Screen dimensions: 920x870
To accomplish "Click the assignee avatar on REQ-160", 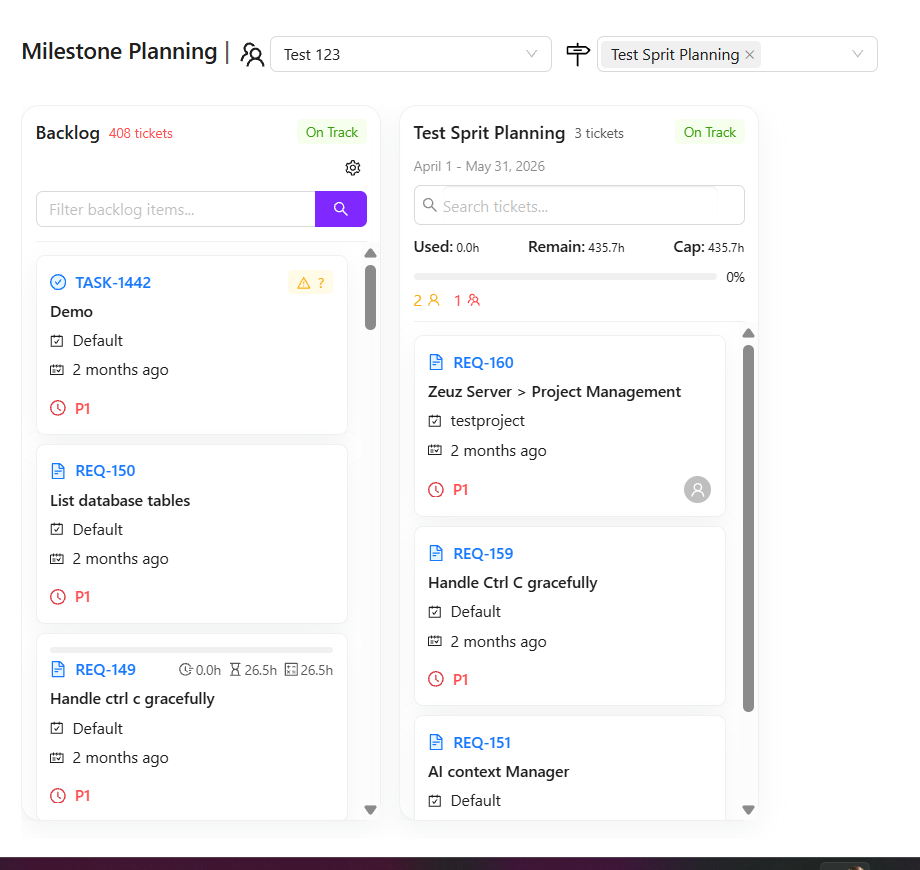I will 698,489.
